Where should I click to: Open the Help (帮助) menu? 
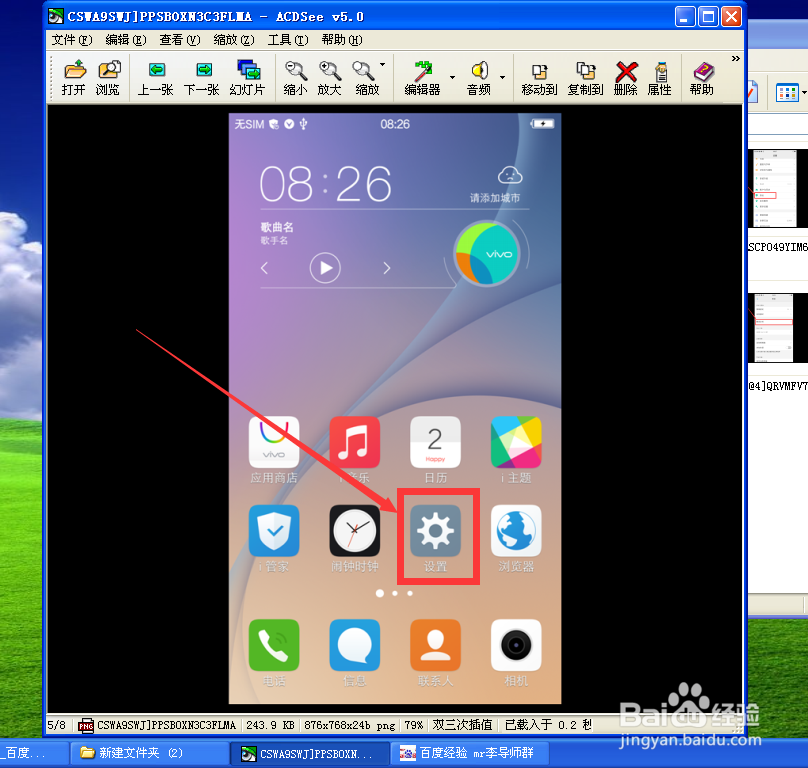342,40
